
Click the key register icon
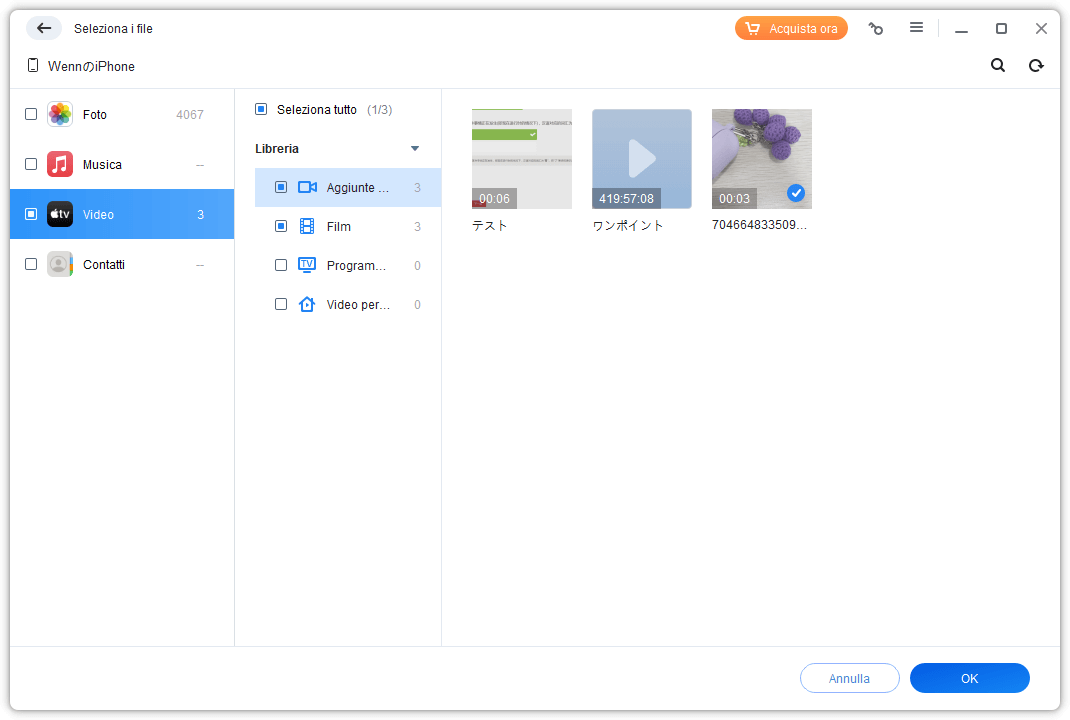[876, 29]
